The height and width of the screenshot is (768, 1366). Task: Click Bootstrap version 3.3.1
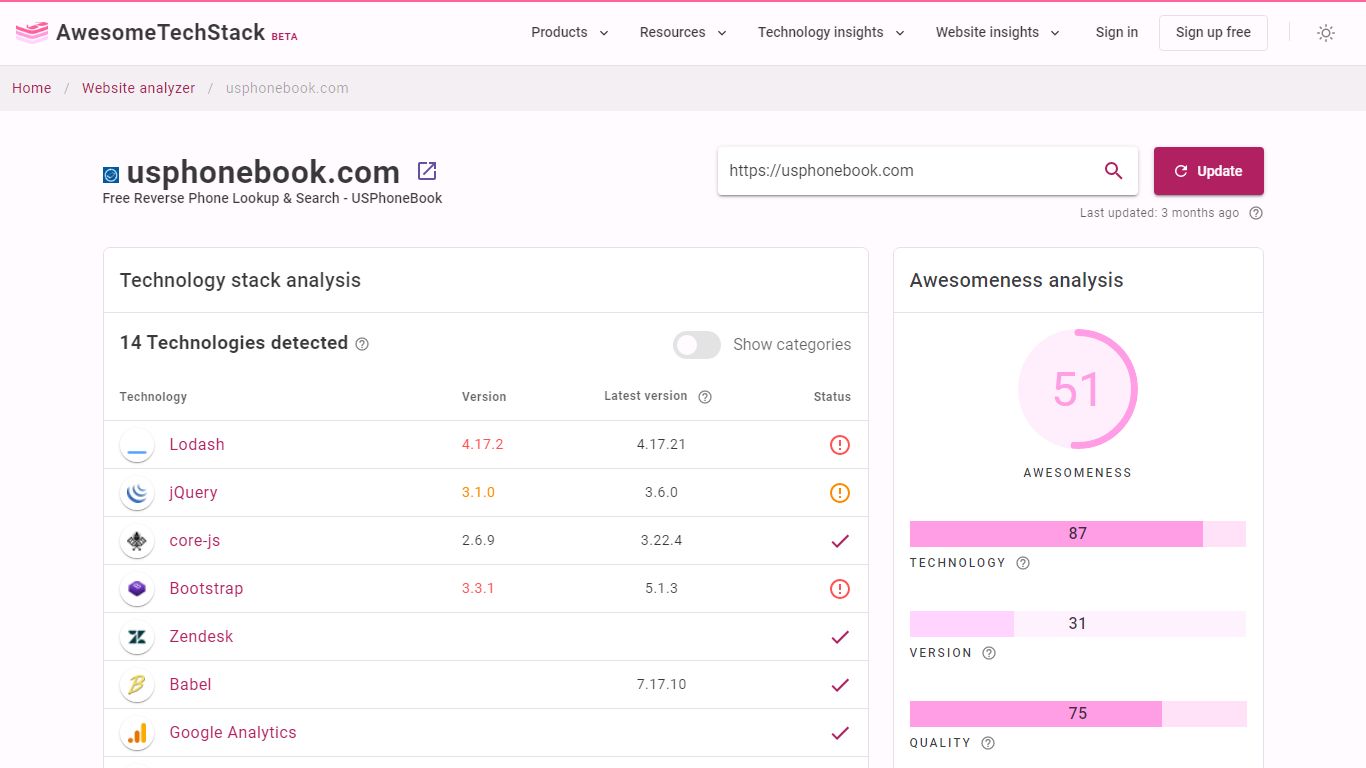[x=478, y=589]
